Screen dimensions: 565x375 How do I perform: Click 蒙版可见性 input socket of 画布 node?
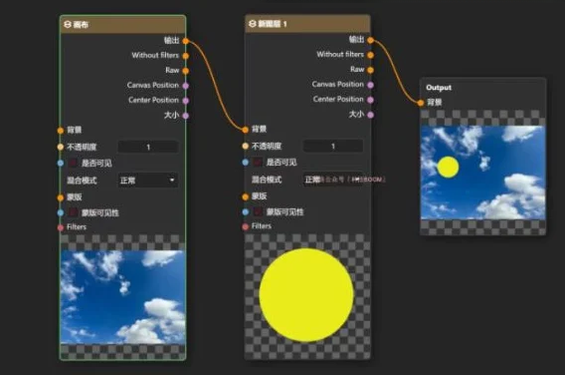(x=61, y=213)
